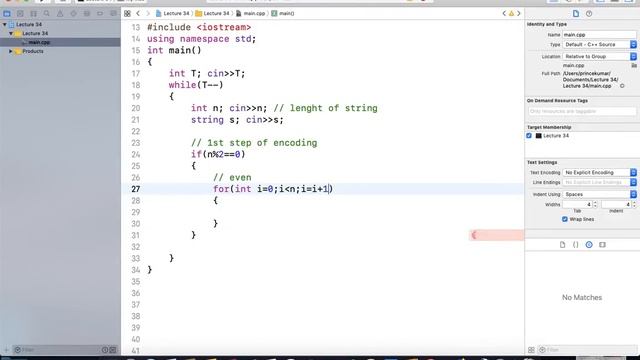Viewport: 640px width, 360px height.
Task: Collapse the Lecture 34 group folder
Action: [x=11, y=33]
